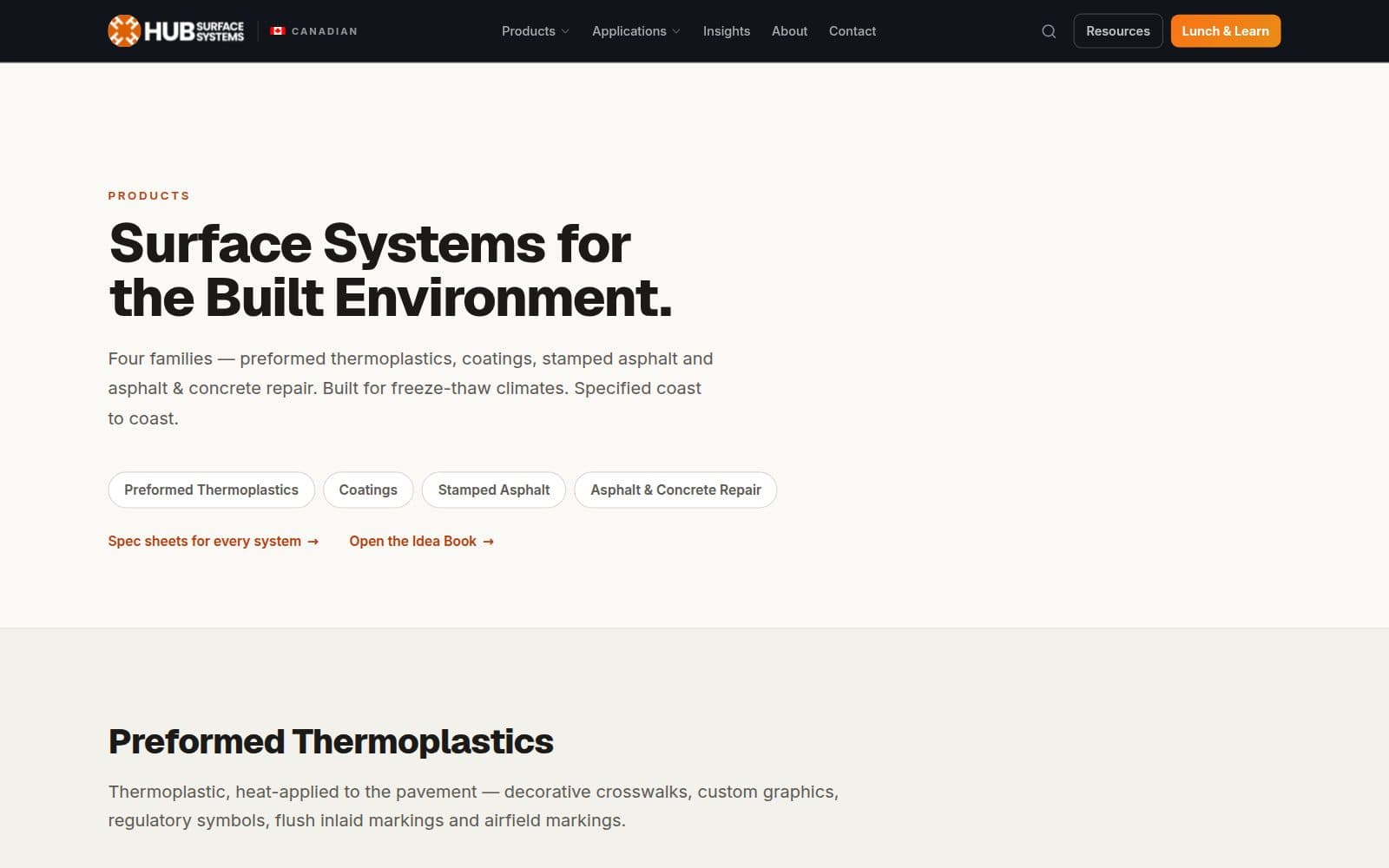Viewport: 1389px width, 868px height.
Task: Select the Asphalt & Concrete Repair pill
Action: pyautogui.click(x=675, y=490)
